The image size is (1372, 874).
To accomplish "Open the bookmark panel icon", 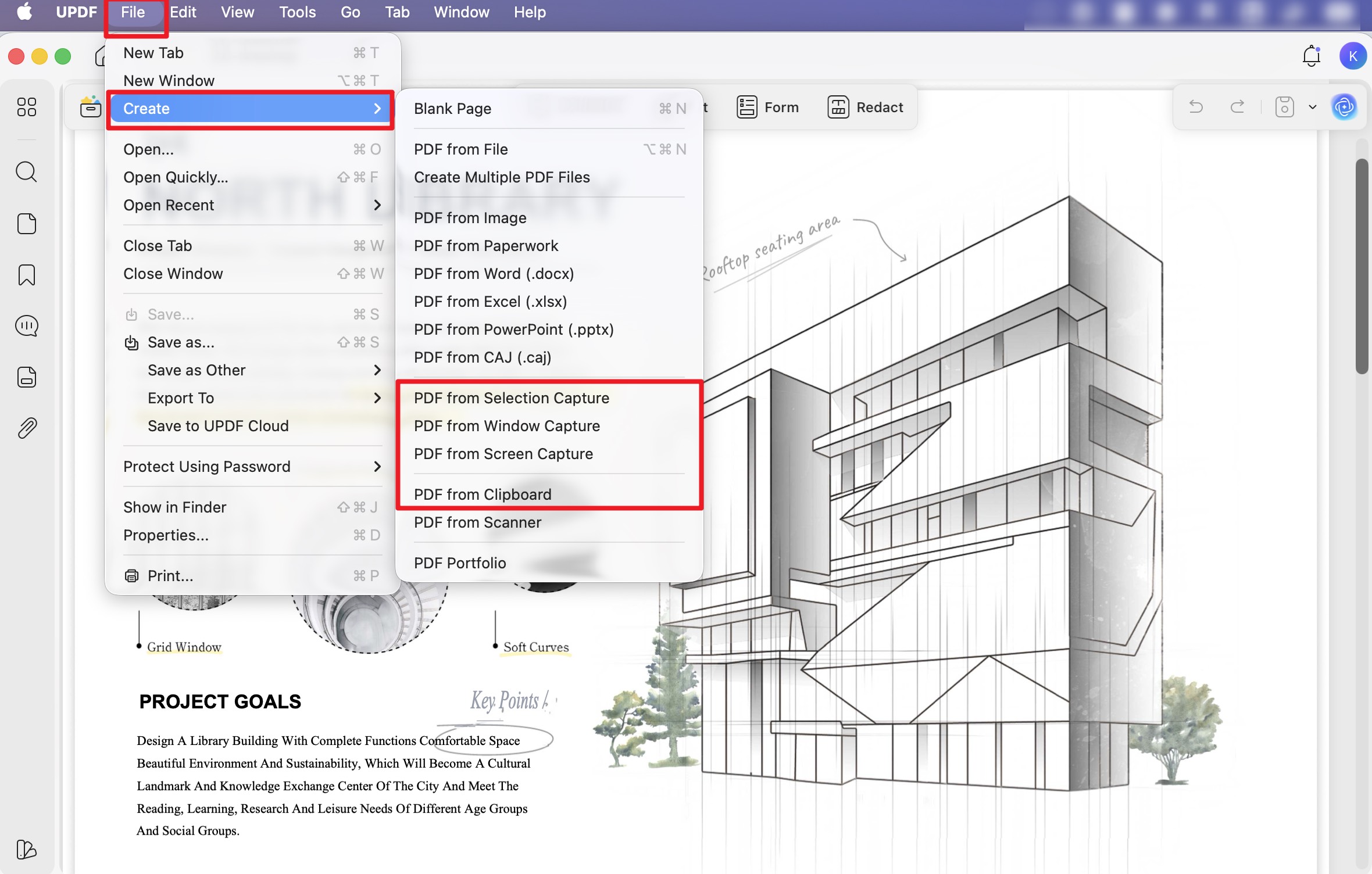I will click(x=27, y=275).
